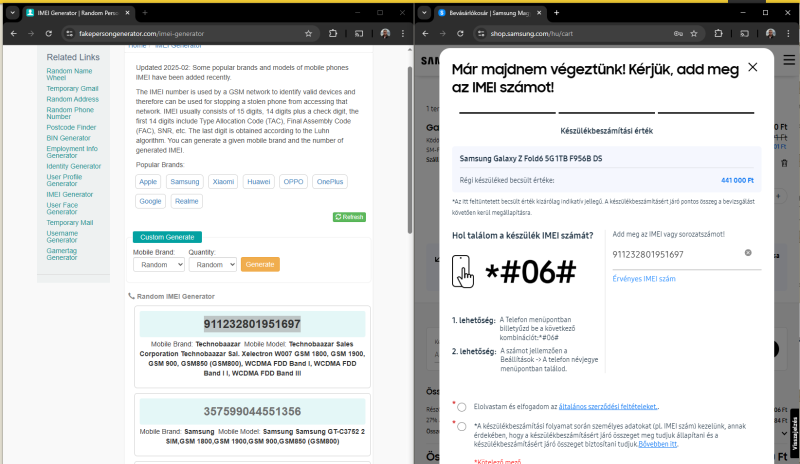
Task: Choose Xiaomi brand
Action: tap(223, 182)
